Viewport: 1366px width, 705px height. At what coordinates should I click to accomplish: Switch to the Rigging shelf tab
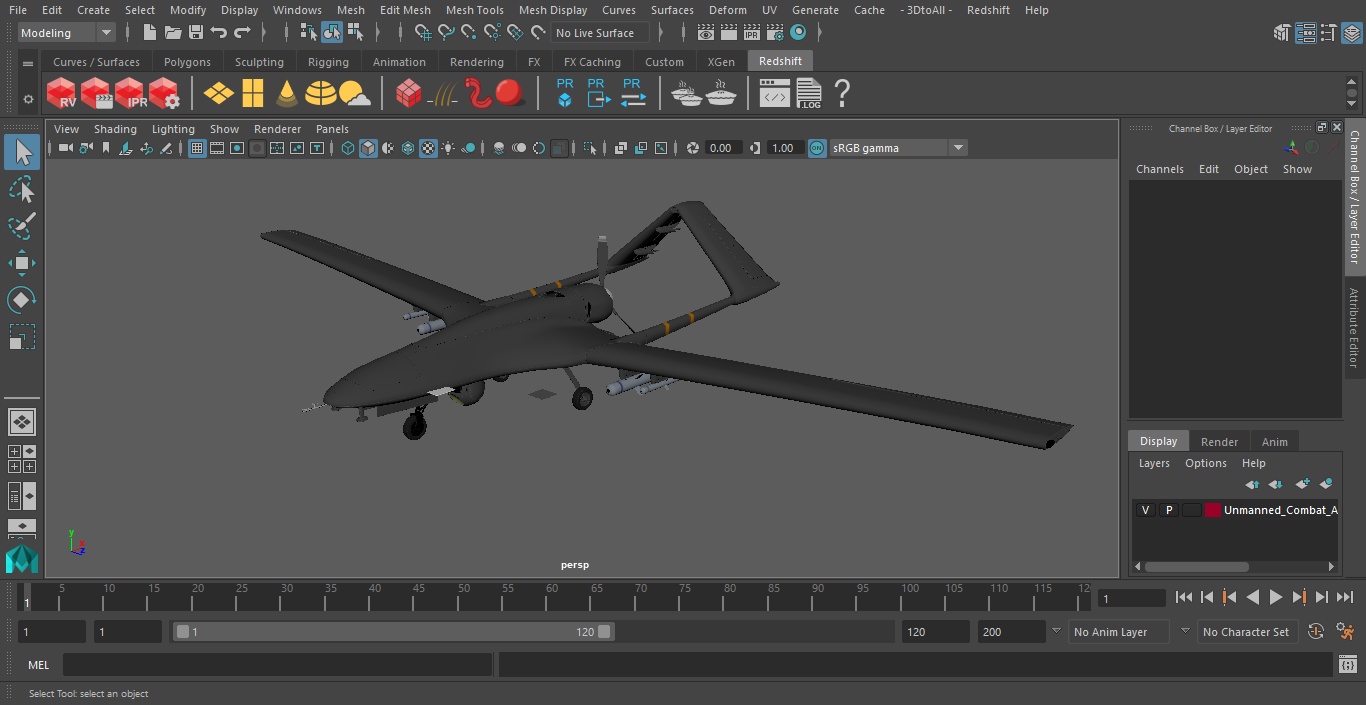[x=328, y=62]
